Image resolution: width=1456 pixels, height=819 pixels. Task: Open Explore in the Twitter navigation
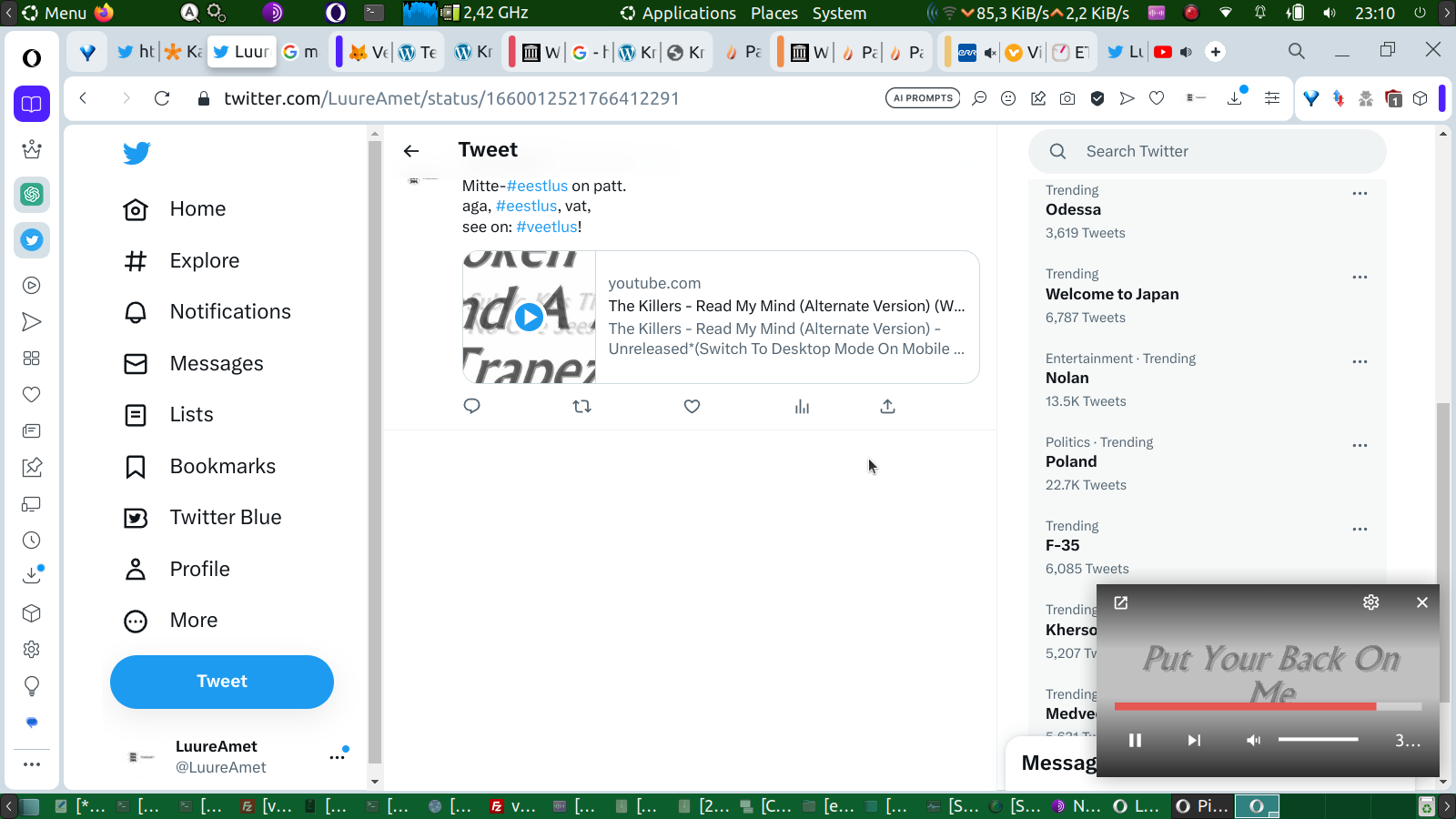181,261
